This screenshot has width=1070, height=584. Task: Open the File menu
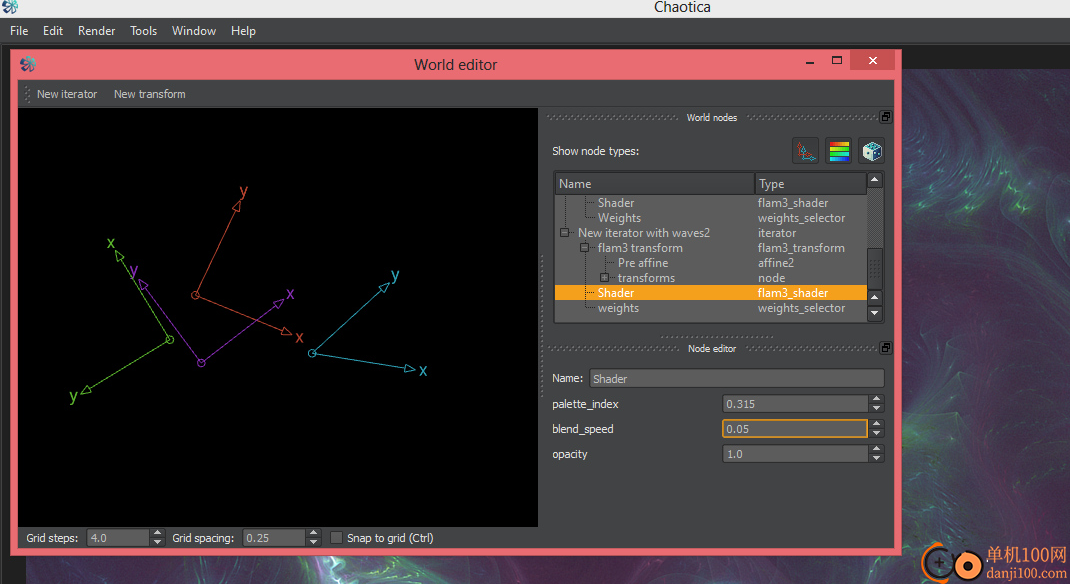tap(19, 31)
